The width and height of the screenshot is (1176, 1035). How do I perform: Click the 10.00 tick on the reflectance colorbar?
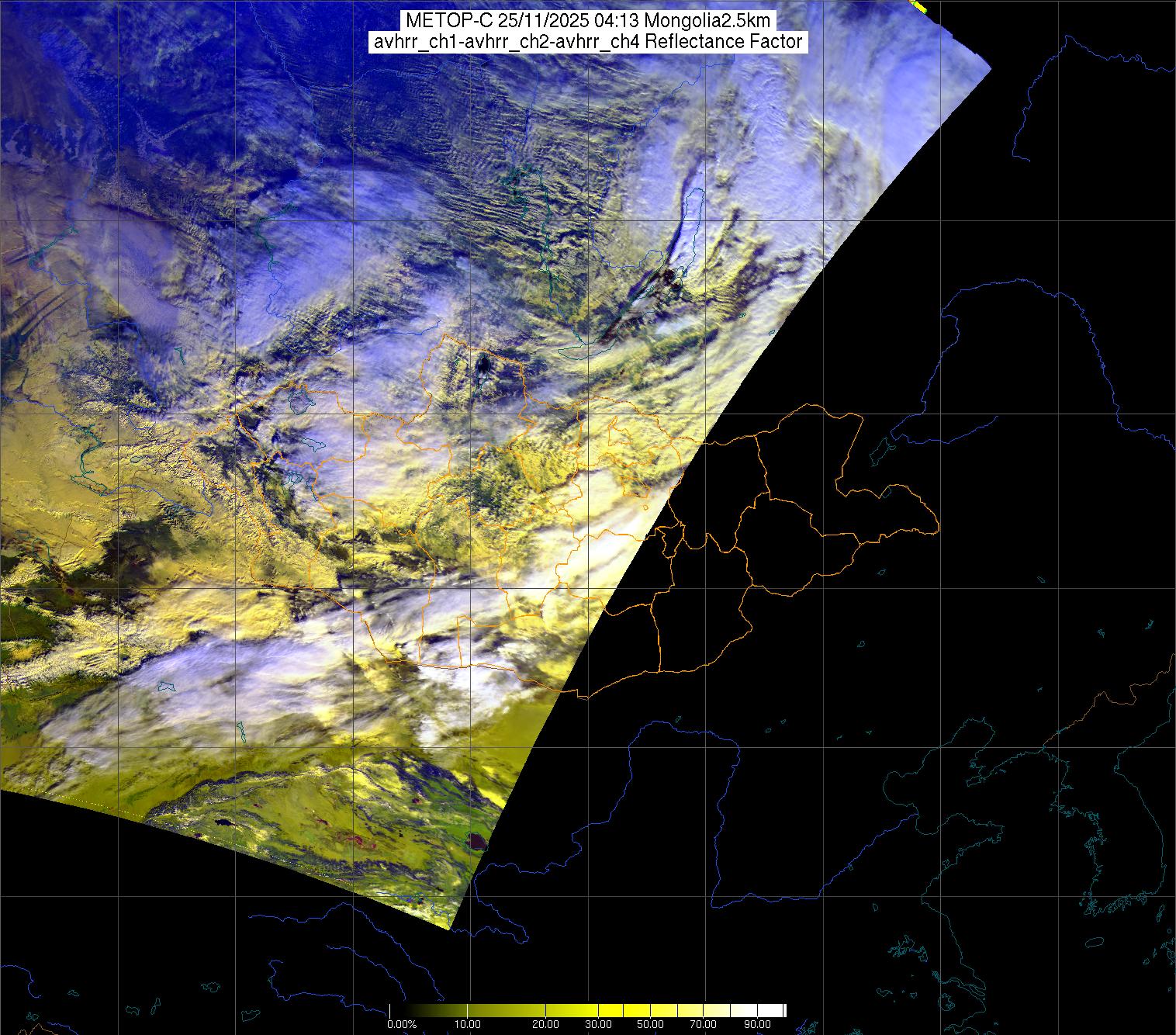(469, 1025)
